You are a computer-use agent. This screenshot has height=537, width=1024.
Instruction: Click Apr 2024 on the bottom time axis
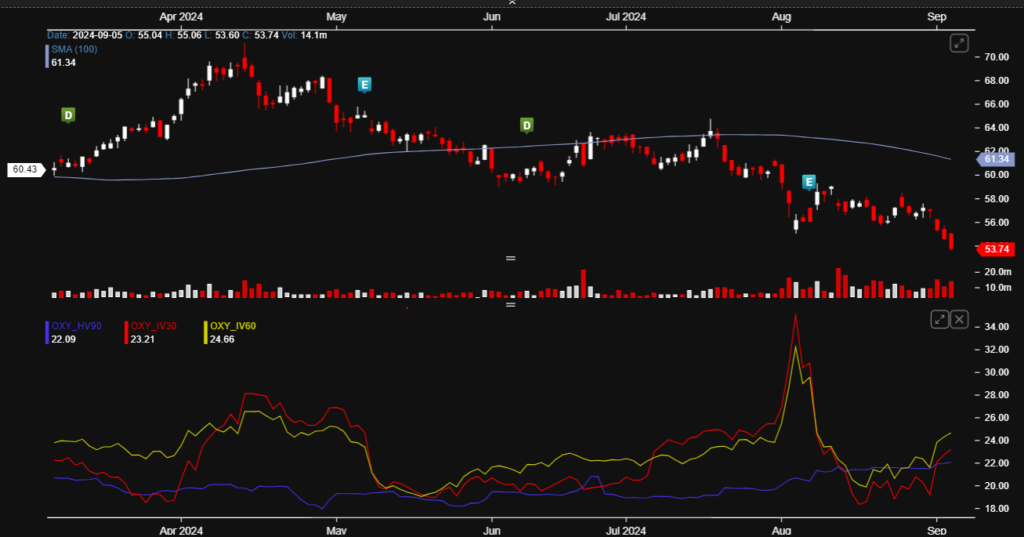click(x=181, y=530)
